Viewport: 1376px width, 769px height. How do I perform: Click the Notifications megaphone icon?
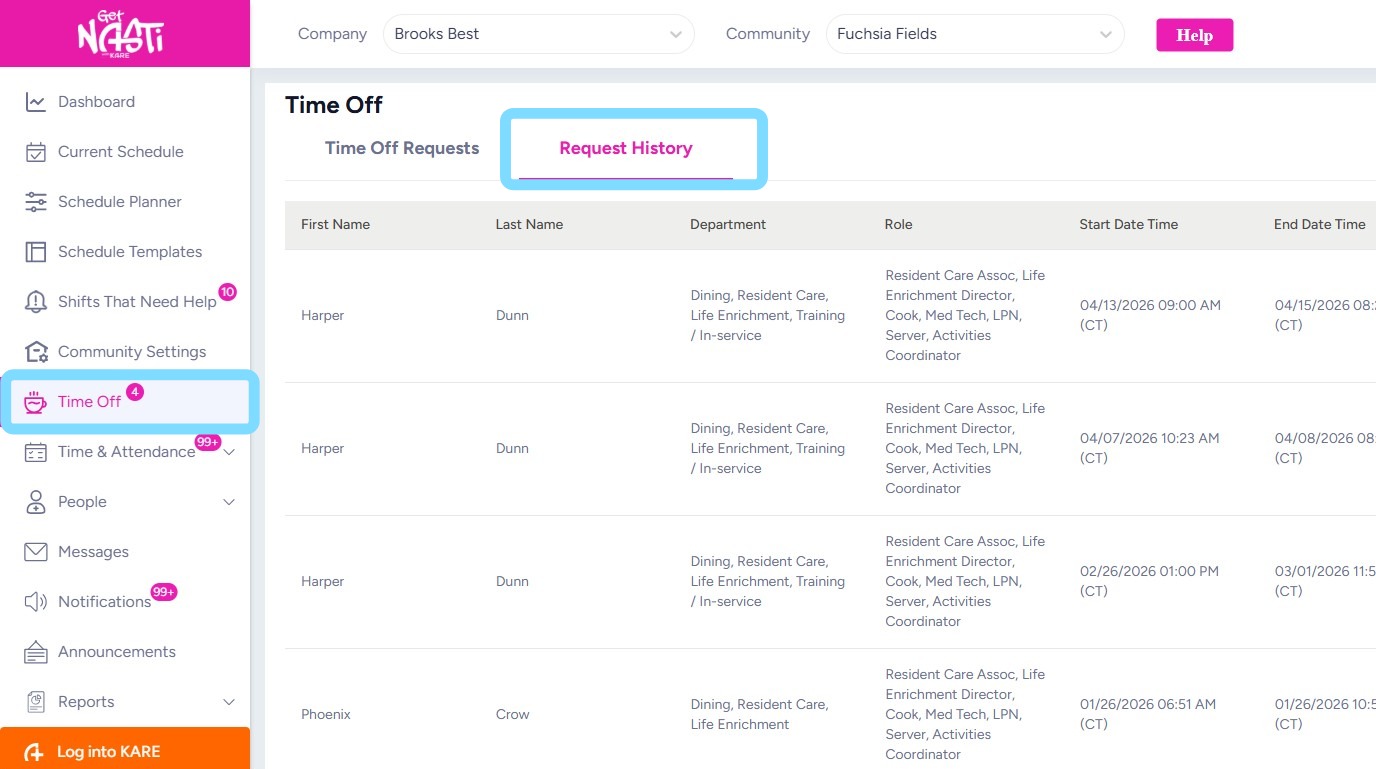tap(36, 602)
